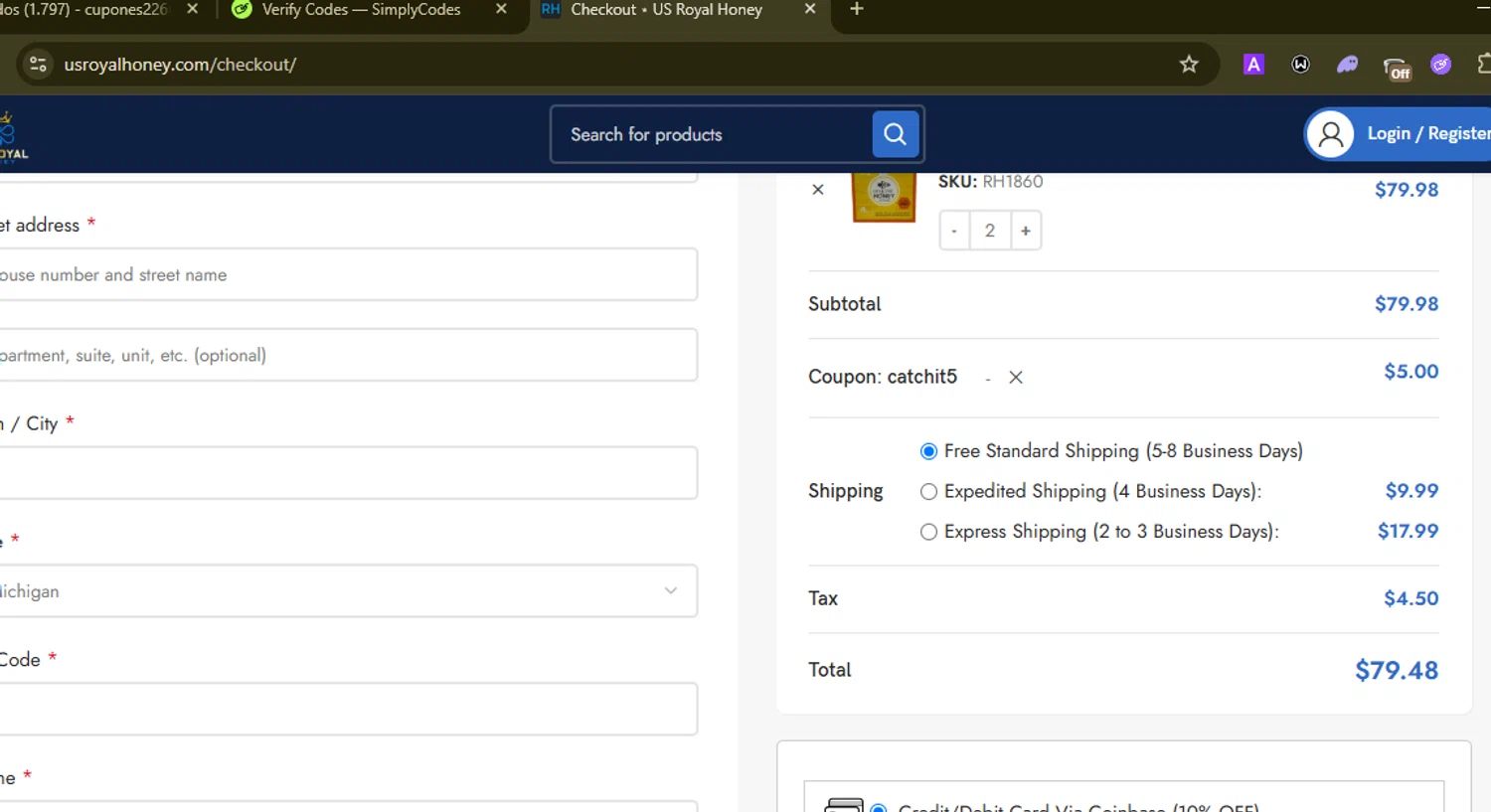Click the Tax amount $4.50
Screen dimensions: 1491x812
1410,598
